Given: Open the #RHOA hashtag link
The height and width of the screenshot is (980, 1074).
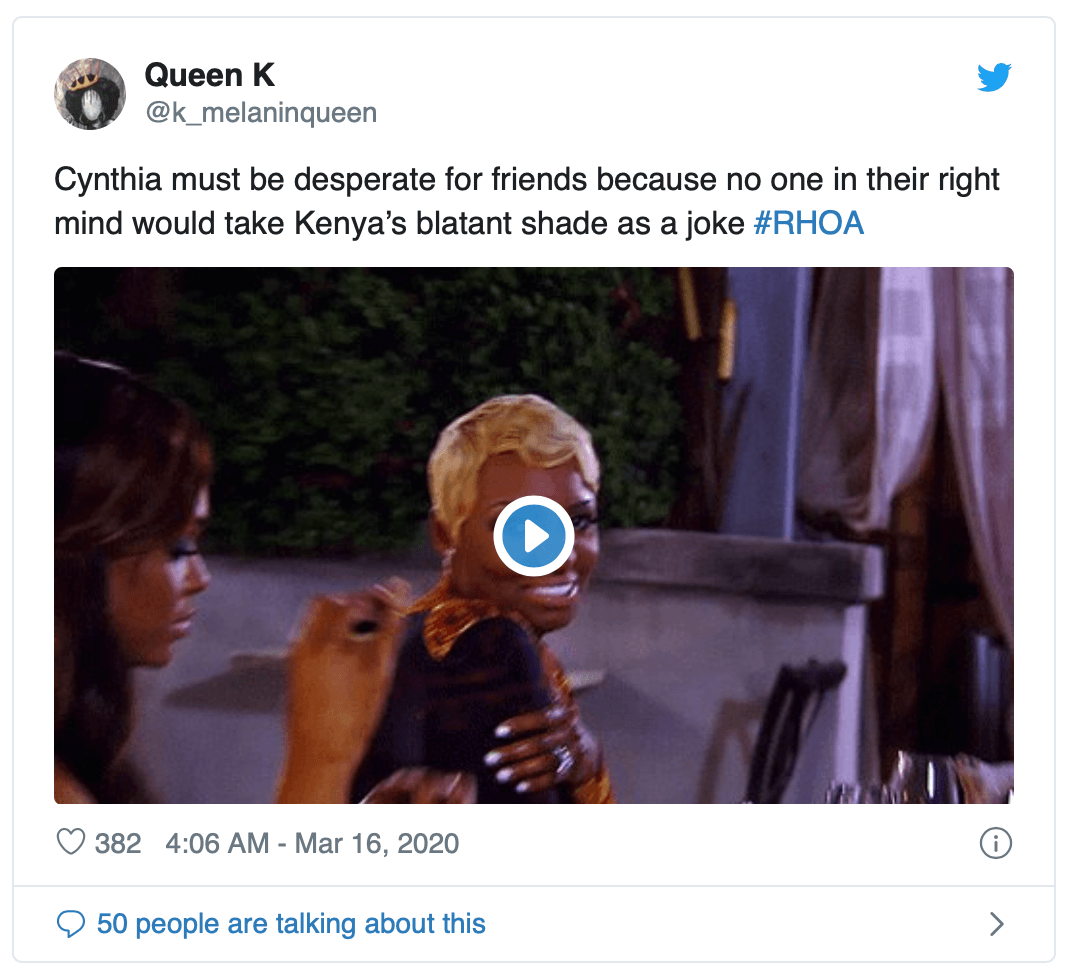Looking at the screenshot, I should point(808,223).
